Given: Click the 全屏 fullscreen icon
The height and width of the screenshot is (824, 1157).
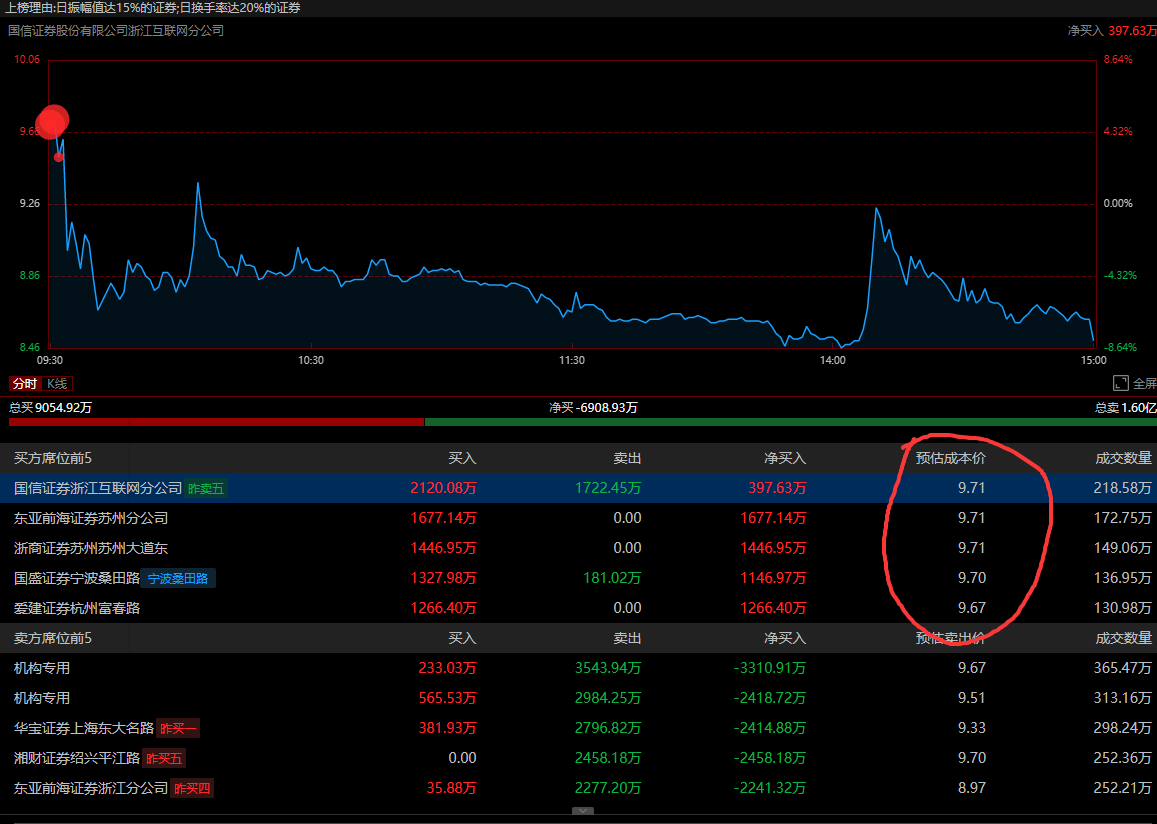Looking at the screenshot, I should [1121, 383].
